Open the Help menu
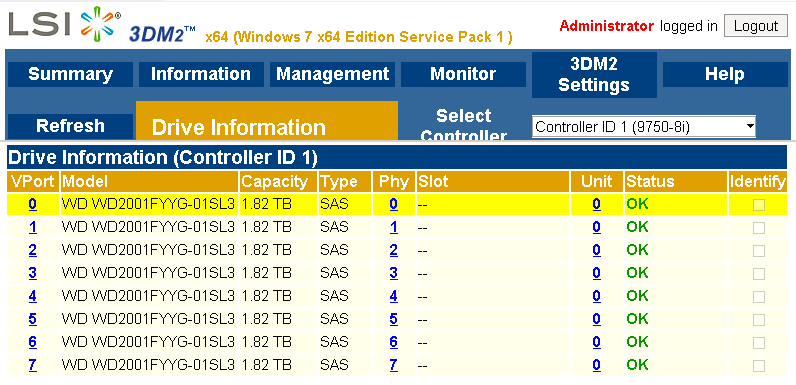The width and height of the screenshot is (796, 385). [x=725, y=74]
